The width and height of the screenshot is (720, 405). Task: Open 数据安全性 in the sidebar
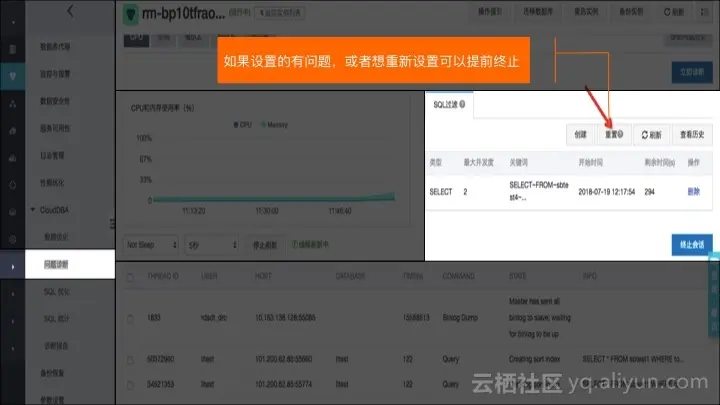point(55,101)
